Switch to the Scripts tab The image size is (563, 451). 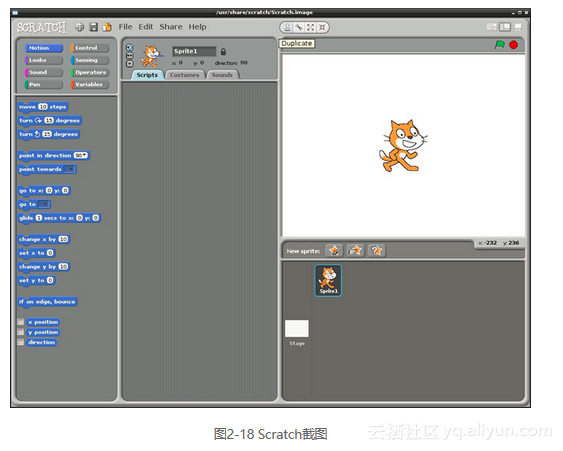tap(148, 75)
